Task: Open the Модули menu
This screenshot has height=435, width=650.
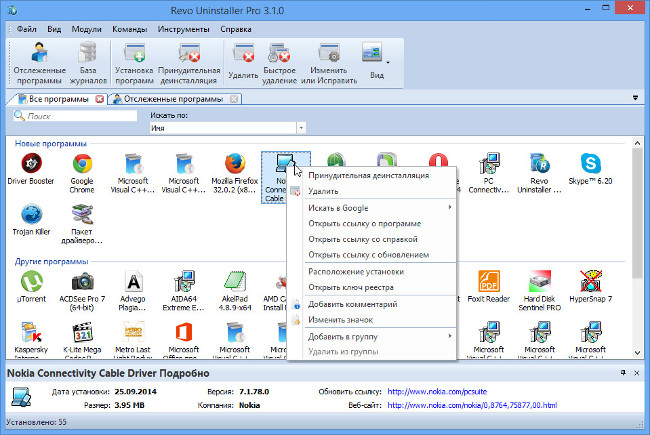Action: [x=86, y=29]
